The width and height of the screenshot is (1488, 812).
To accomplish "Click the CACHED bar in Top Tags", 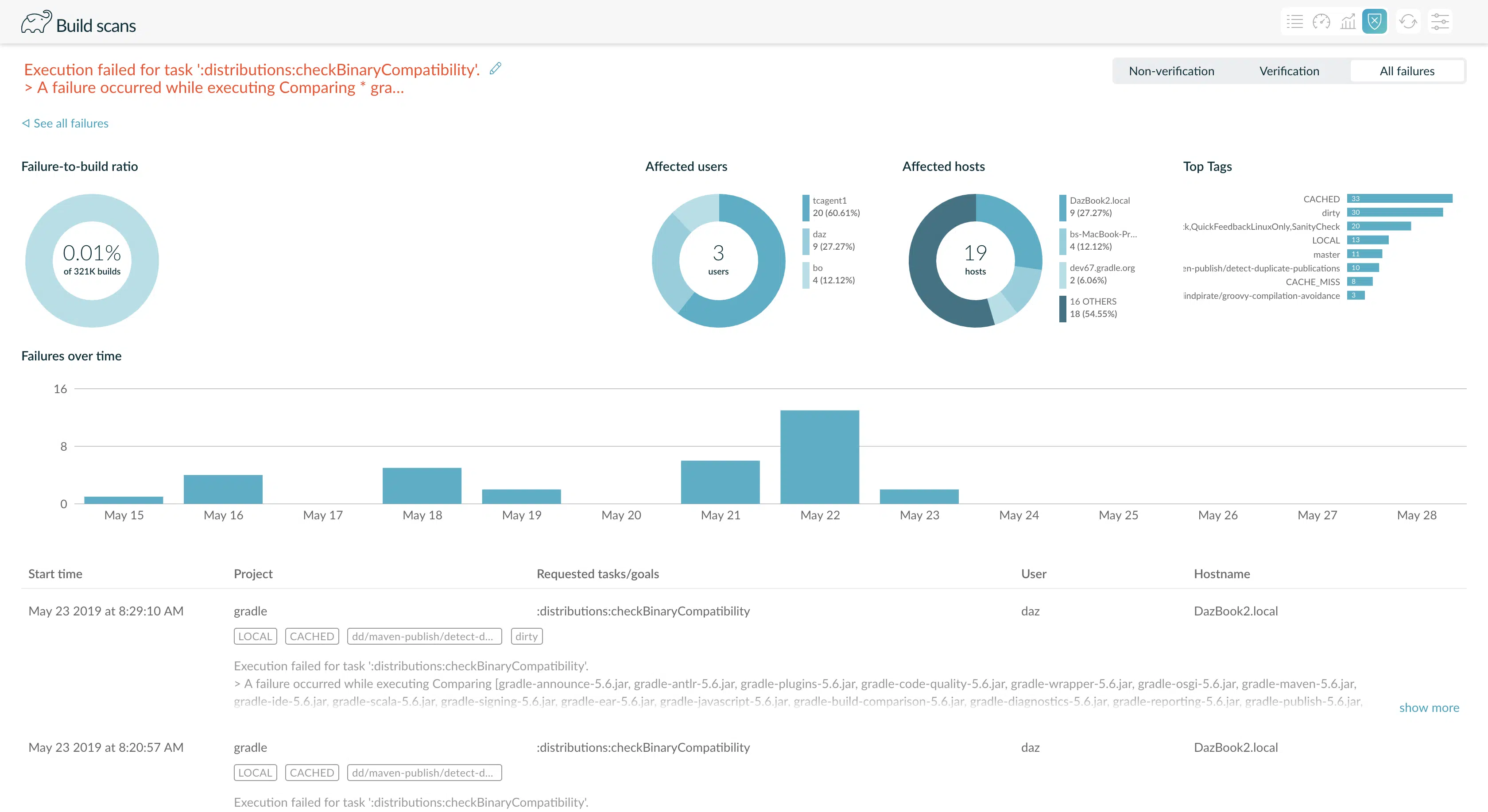I will point(1399,199).
